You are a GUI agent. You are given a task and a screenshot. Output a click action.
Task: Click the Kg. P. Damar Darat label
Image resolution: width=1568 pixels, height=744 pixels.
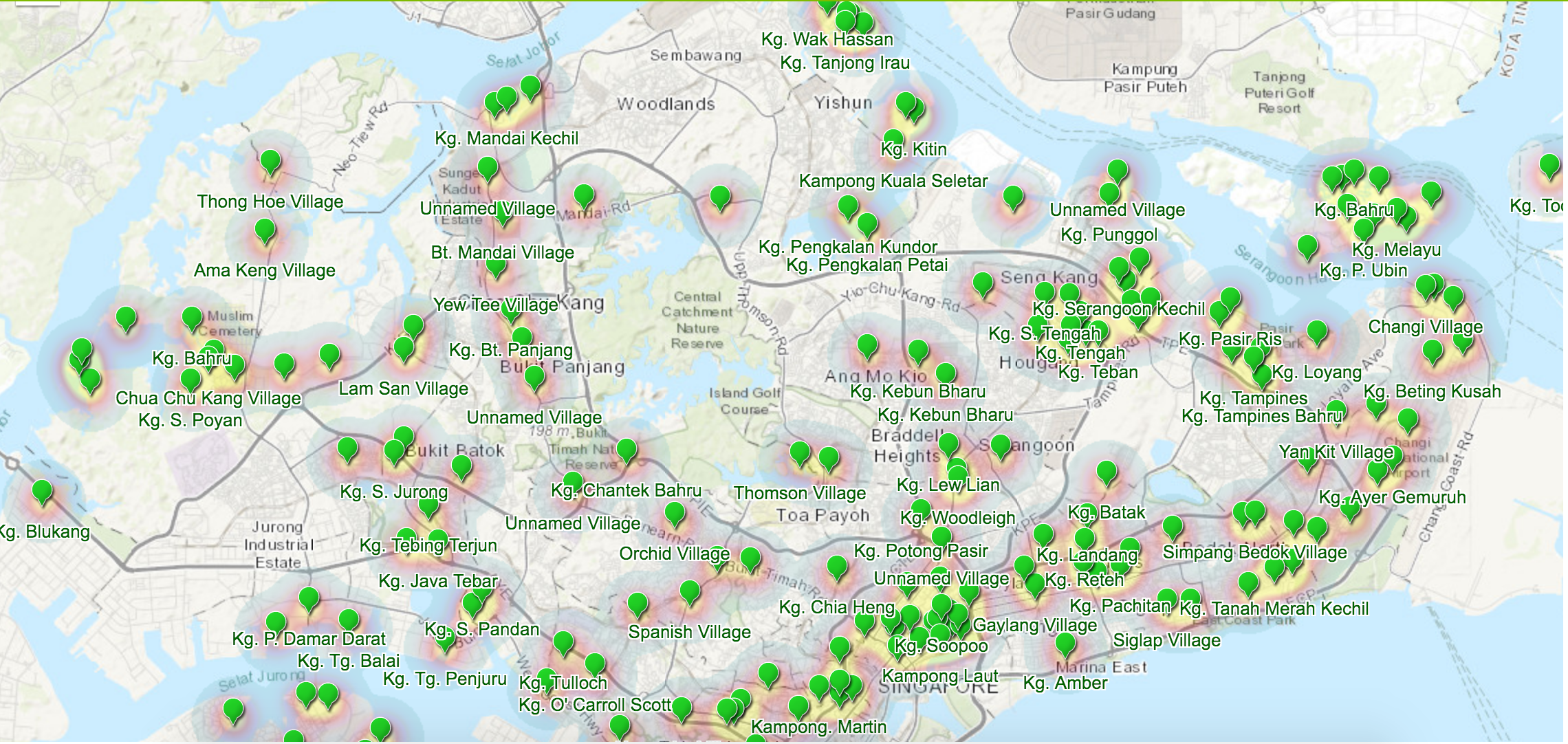click(x=309, y=639)
